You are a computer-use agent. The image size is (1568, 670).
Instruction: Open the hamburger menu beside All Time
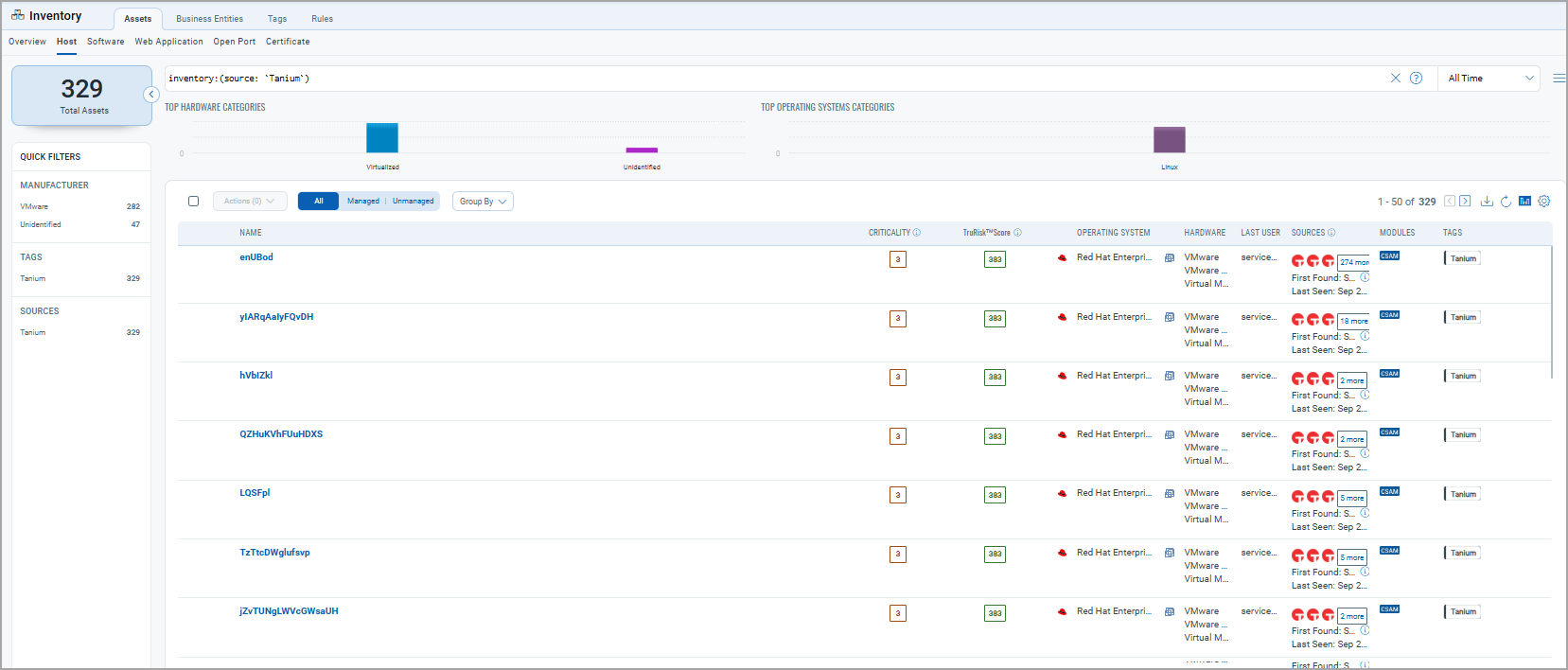pos(1559,79)
